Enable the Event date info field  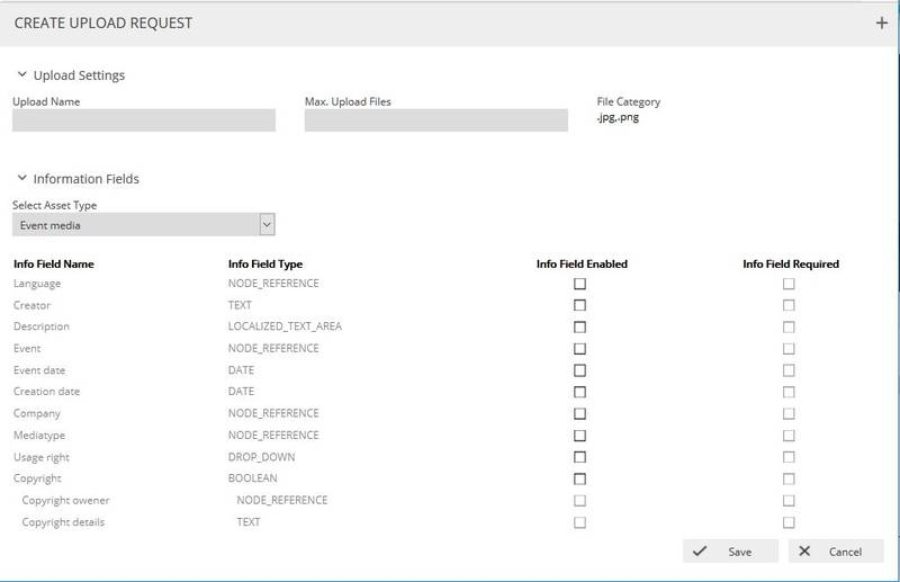580,370
